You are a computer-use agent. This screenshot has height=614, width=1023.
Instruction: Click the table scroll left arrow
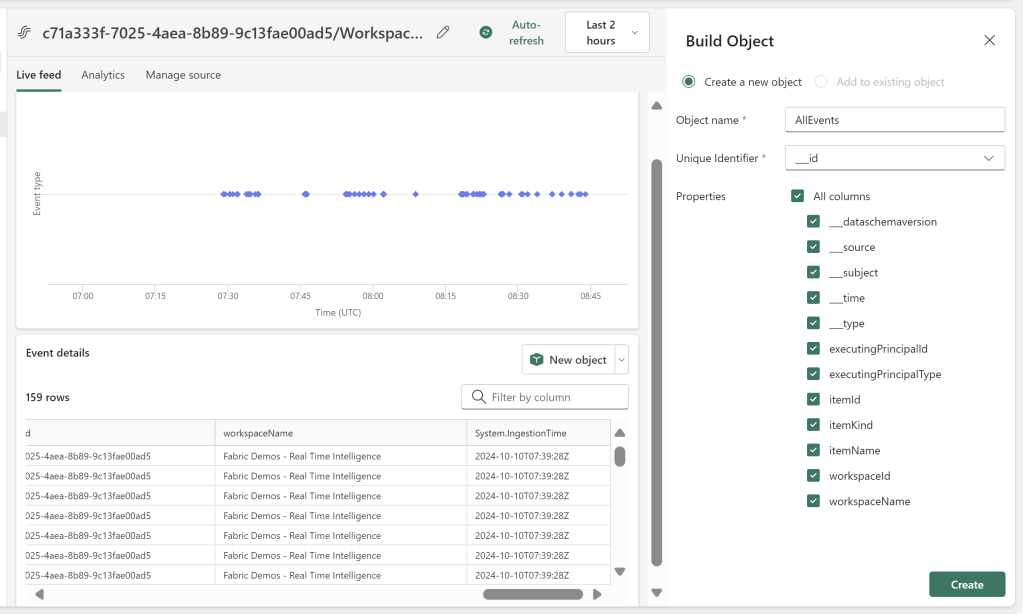click(39, 594)
